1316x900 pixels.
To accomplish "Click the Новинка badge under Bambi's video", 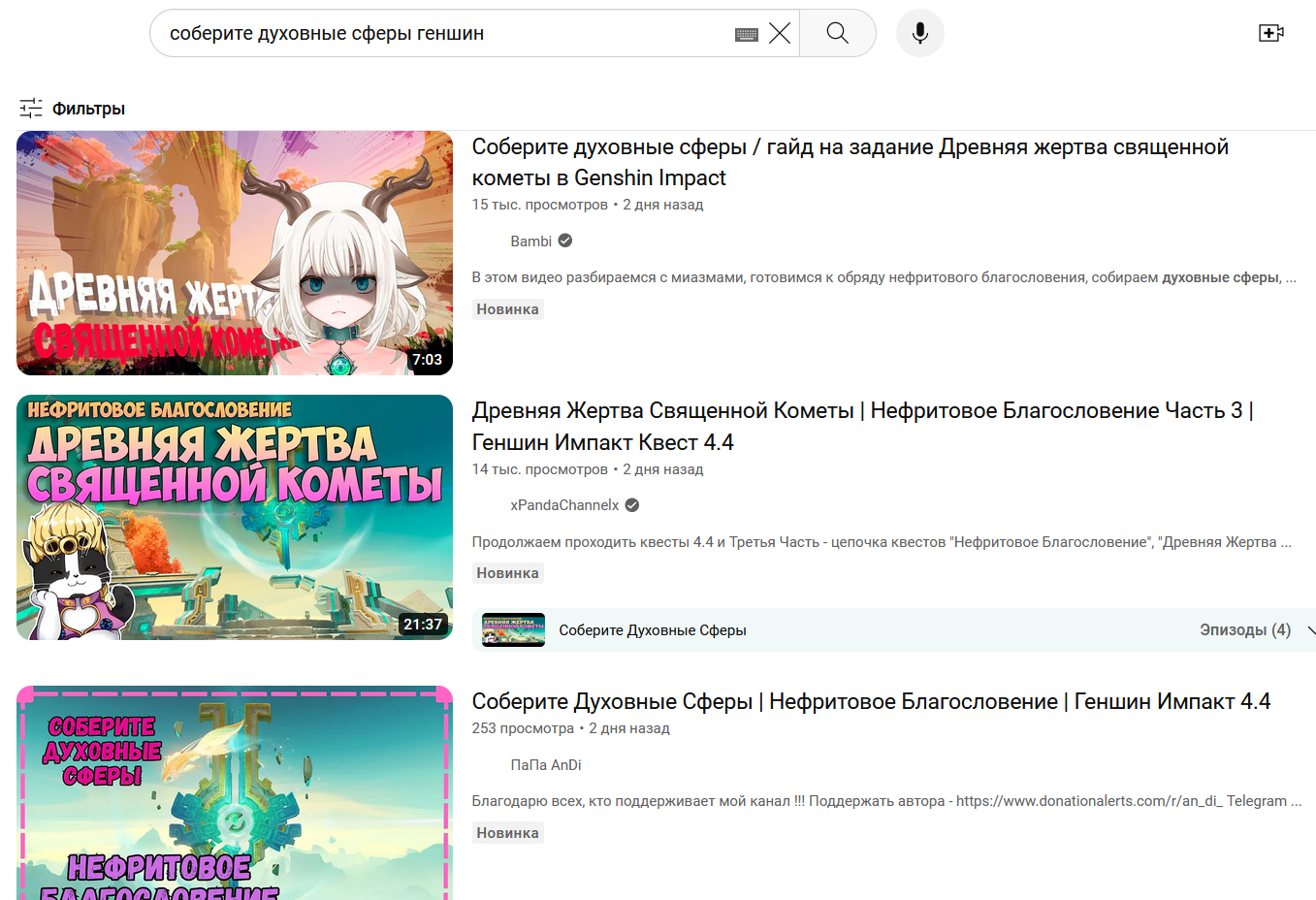I will coord(507,309).
